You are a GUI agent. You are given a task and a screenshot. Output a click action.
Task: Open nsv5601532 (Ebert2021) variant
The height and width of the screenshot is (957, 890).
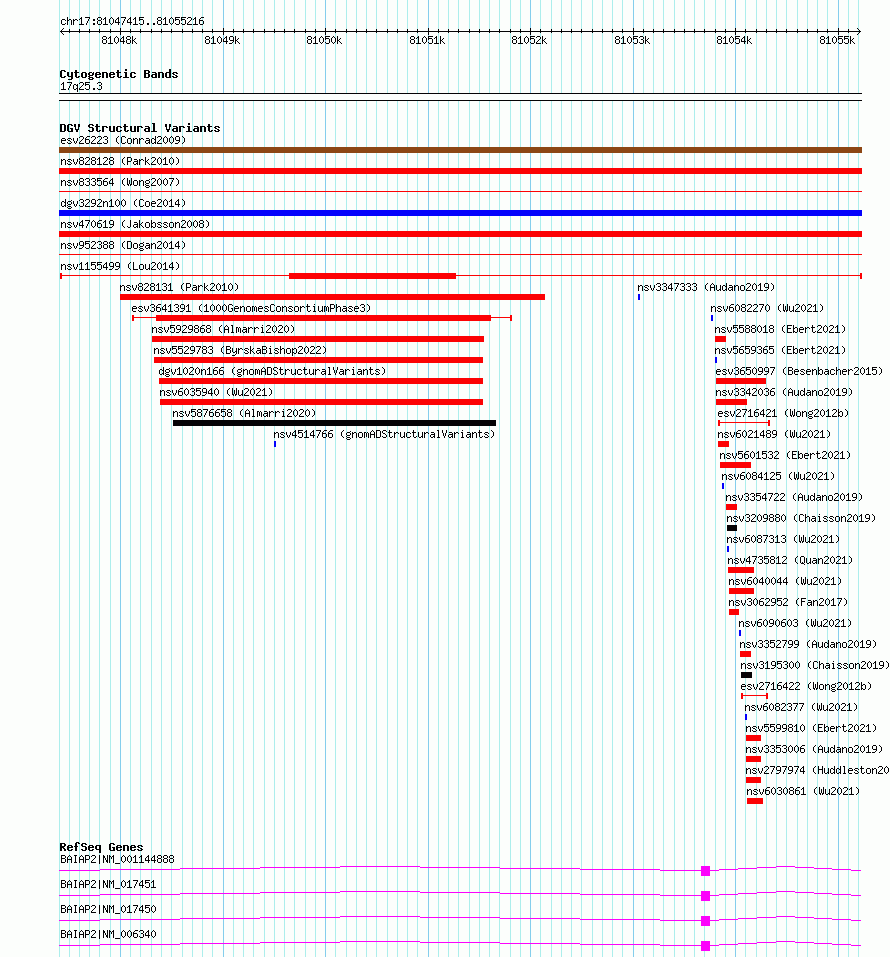pos(785,455)
